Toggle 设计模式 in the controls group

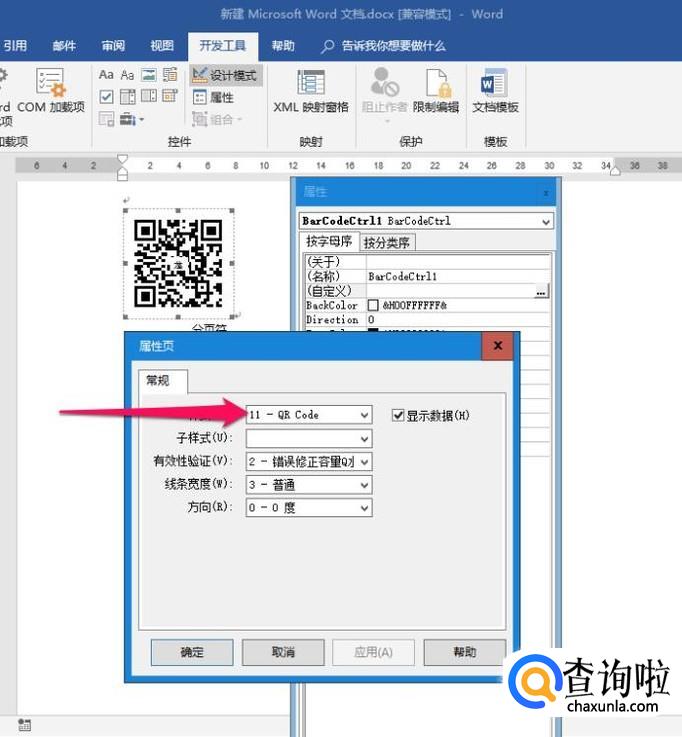(x=225, y=75)
